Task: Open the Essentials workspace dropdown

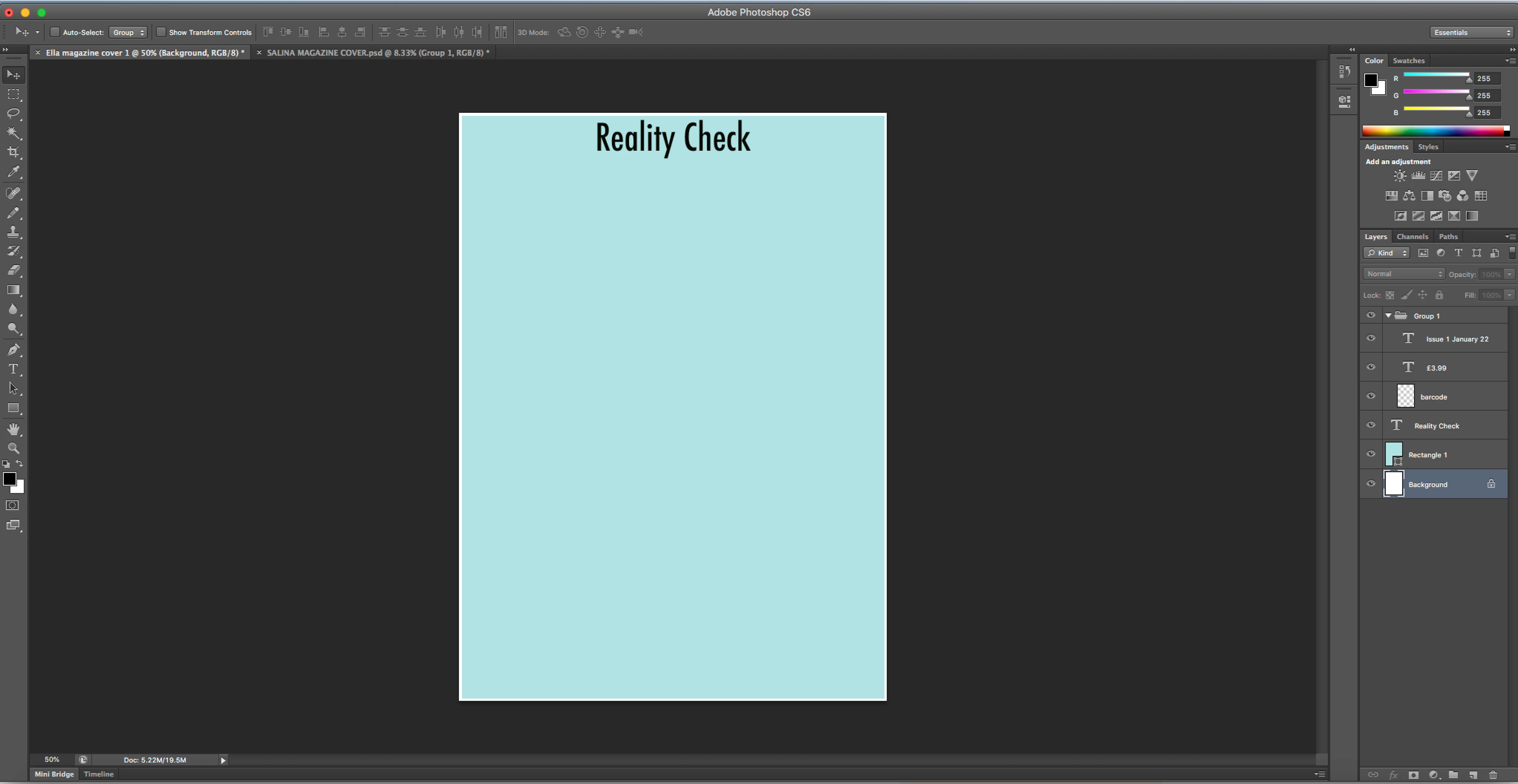Action: (1472, 32)
